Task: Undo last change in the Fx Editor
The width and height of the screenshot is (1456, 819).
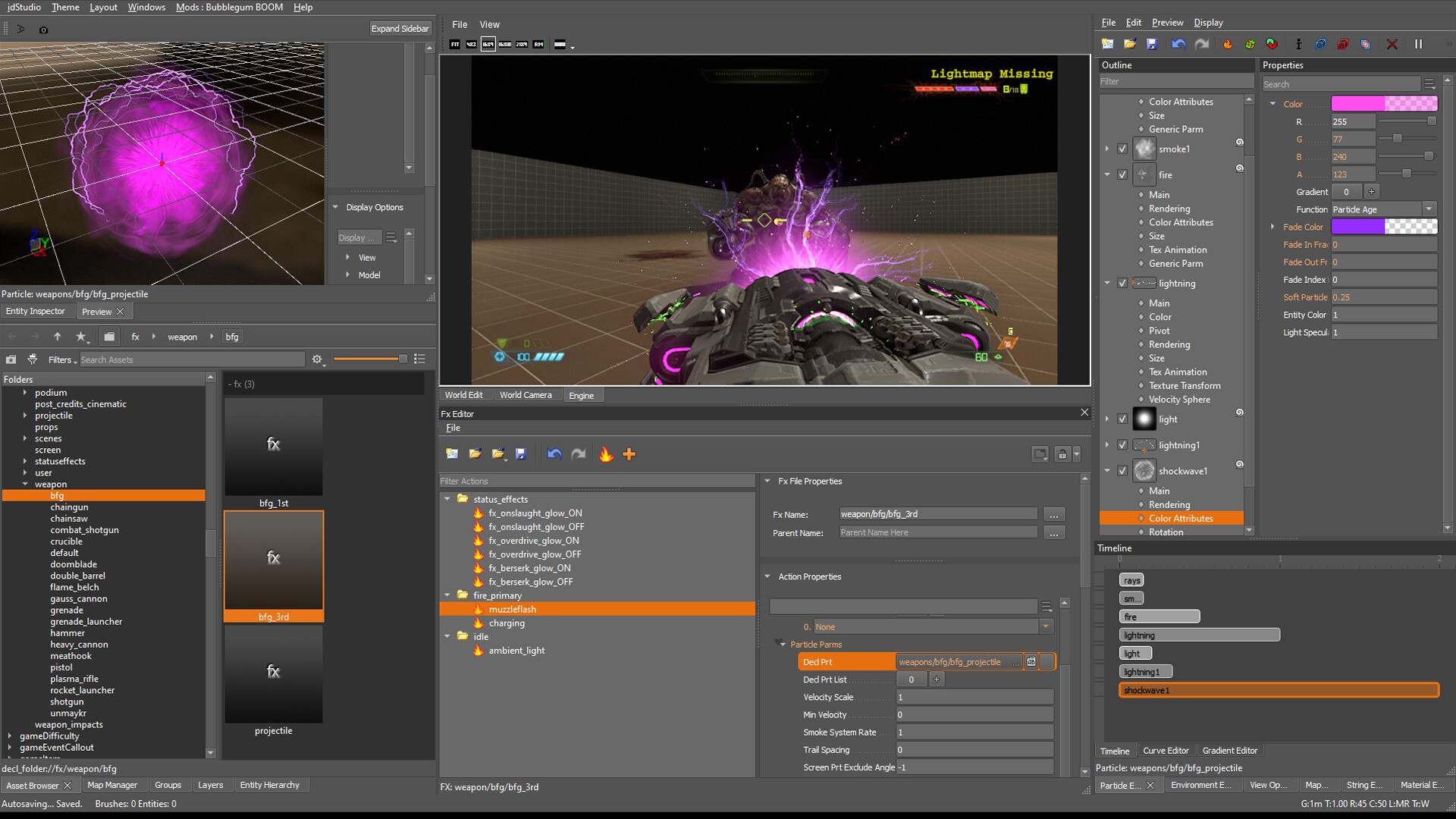Action: pyautogui.click(x=554, y=453)
